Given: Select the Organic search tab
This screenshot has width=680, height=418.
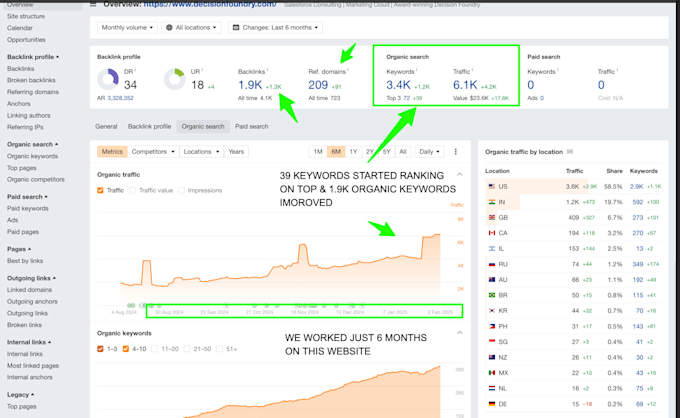Looking at the screenshot, I should click(203, 127).
